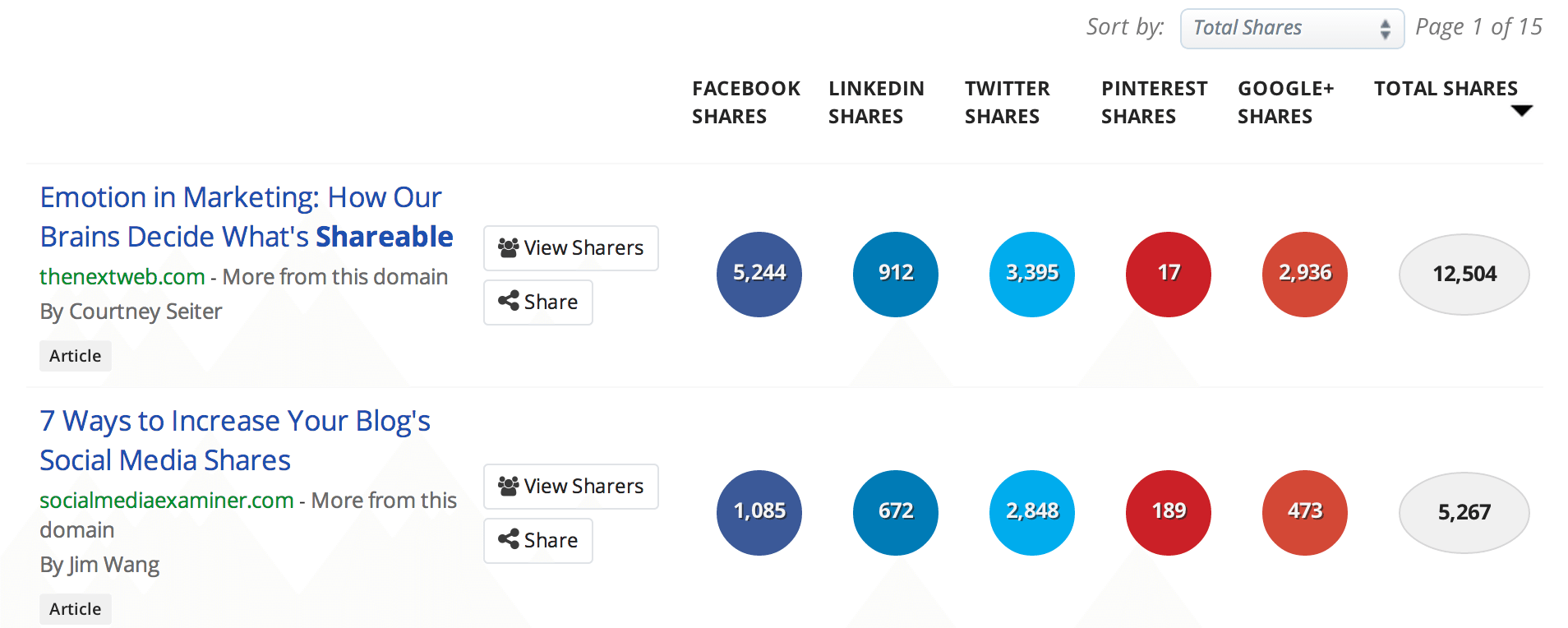Image resolution: width=1568 pixels, height=628 pixels.
Task: Click the share icon on second Share button
Action: tap(508, 539)
